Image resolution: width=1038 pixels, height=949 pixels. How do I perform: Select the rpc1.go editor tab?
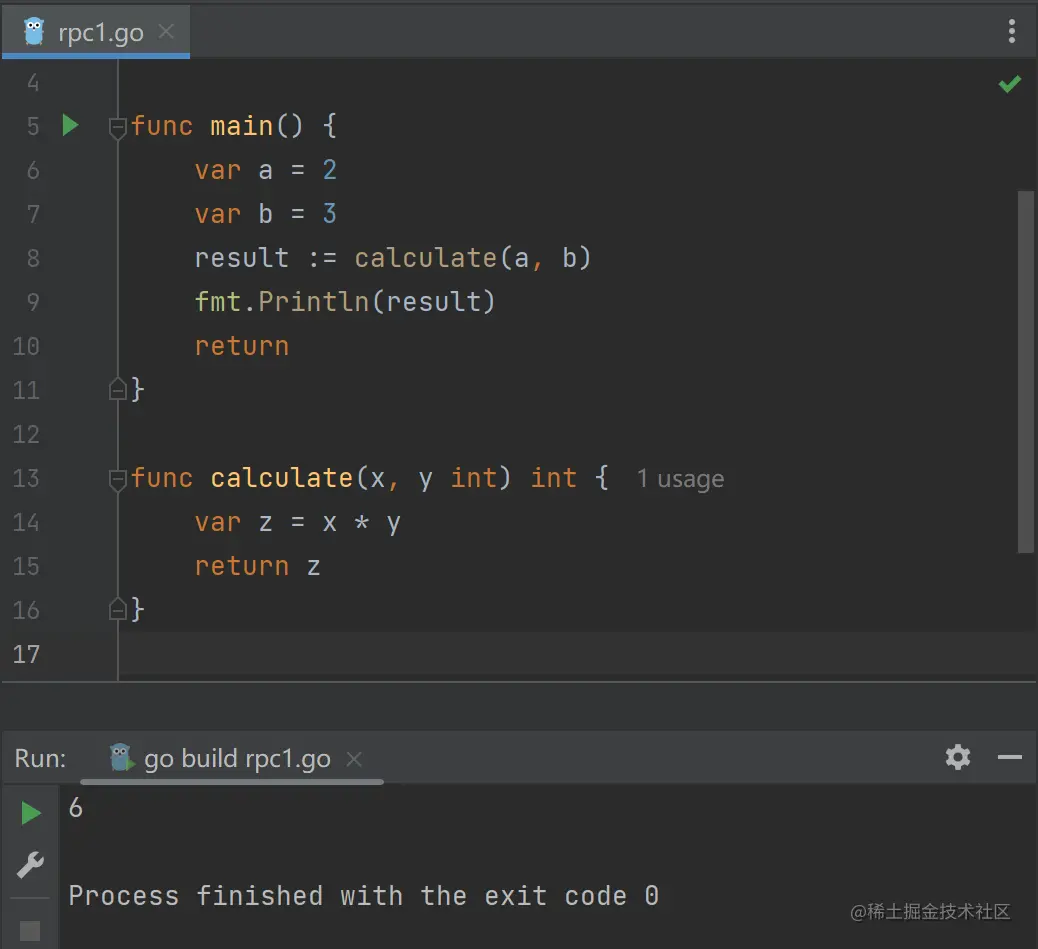[x=96, y=32]
